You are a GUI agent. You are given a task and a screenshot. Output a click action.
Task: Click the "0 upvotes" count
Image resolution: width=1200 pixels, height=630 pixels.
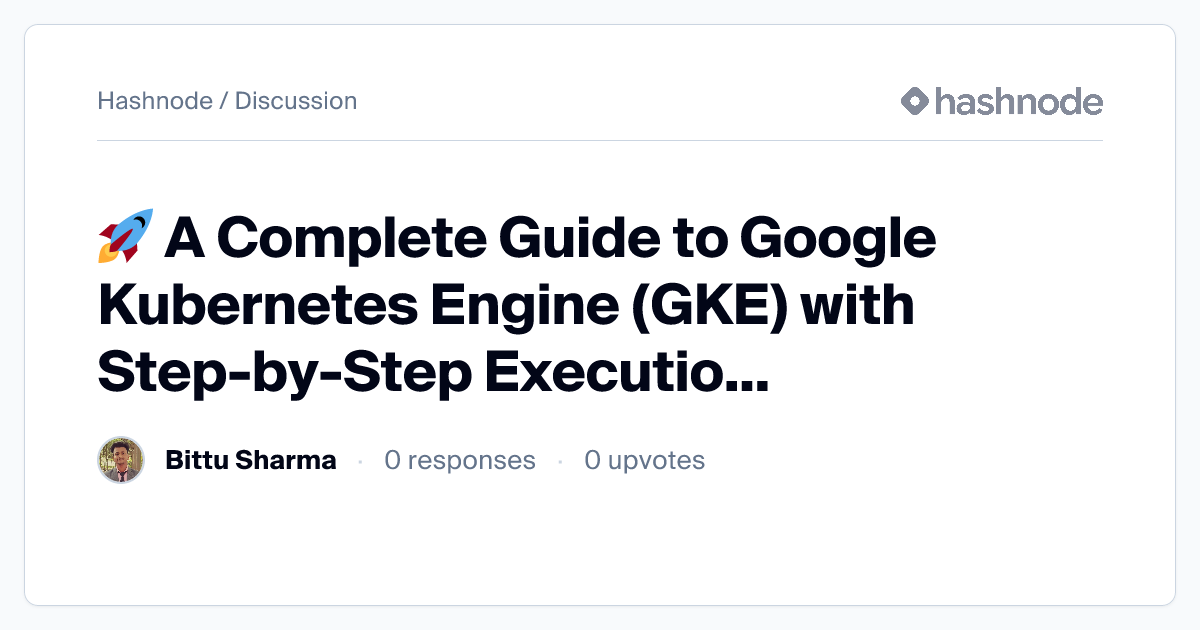[645, 460]
